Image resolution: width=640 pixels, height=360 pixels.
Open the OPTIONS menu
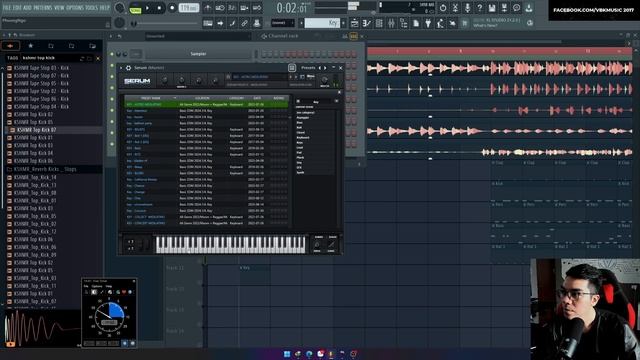(x=76, y=7)
